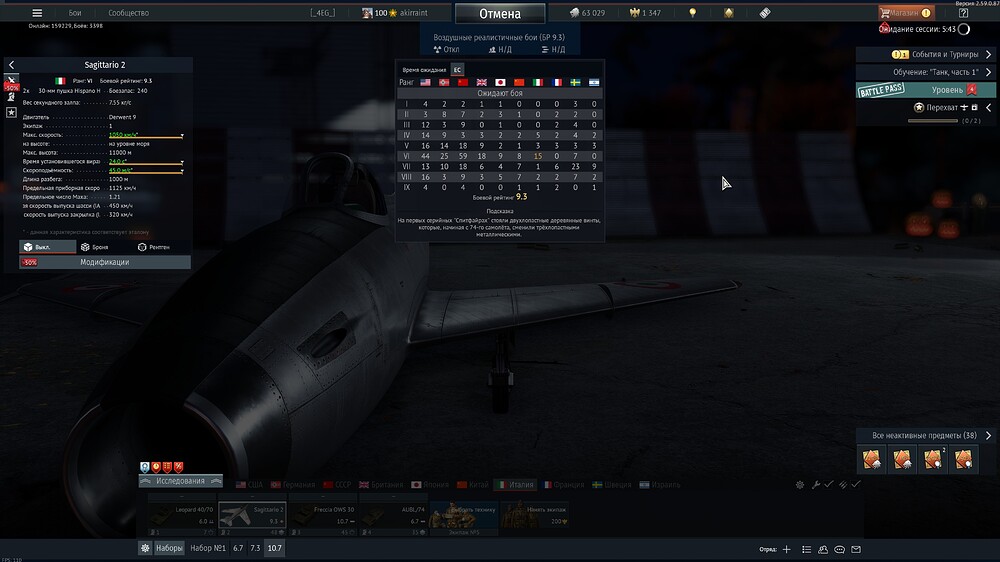Select the last inactive booster item
The height and width of the screenshot is (562, 1000).
pyautogui.click(x=964, y=459)
